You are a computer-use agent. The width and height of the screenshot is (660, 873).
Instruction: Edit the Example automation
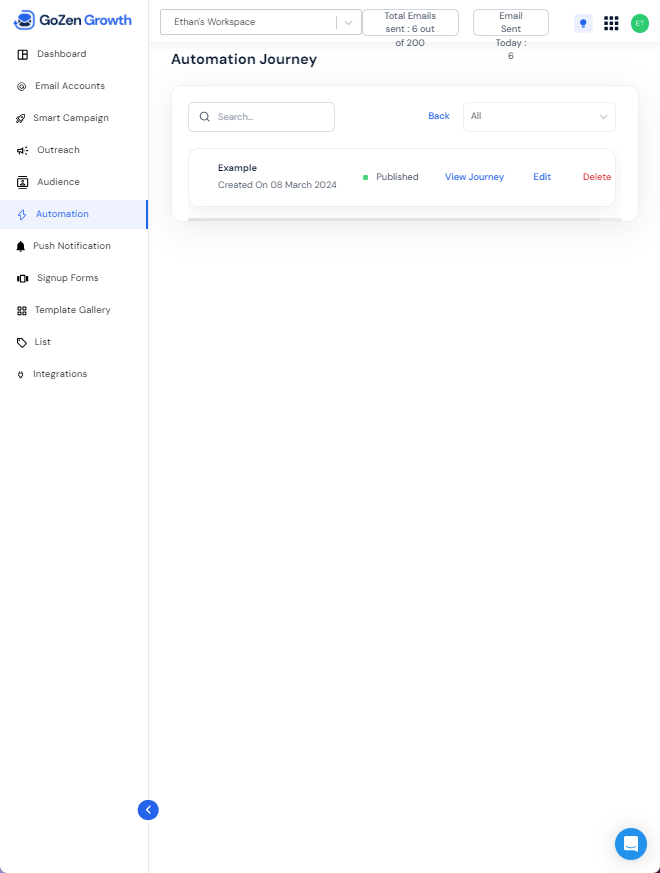pos(542,177)
